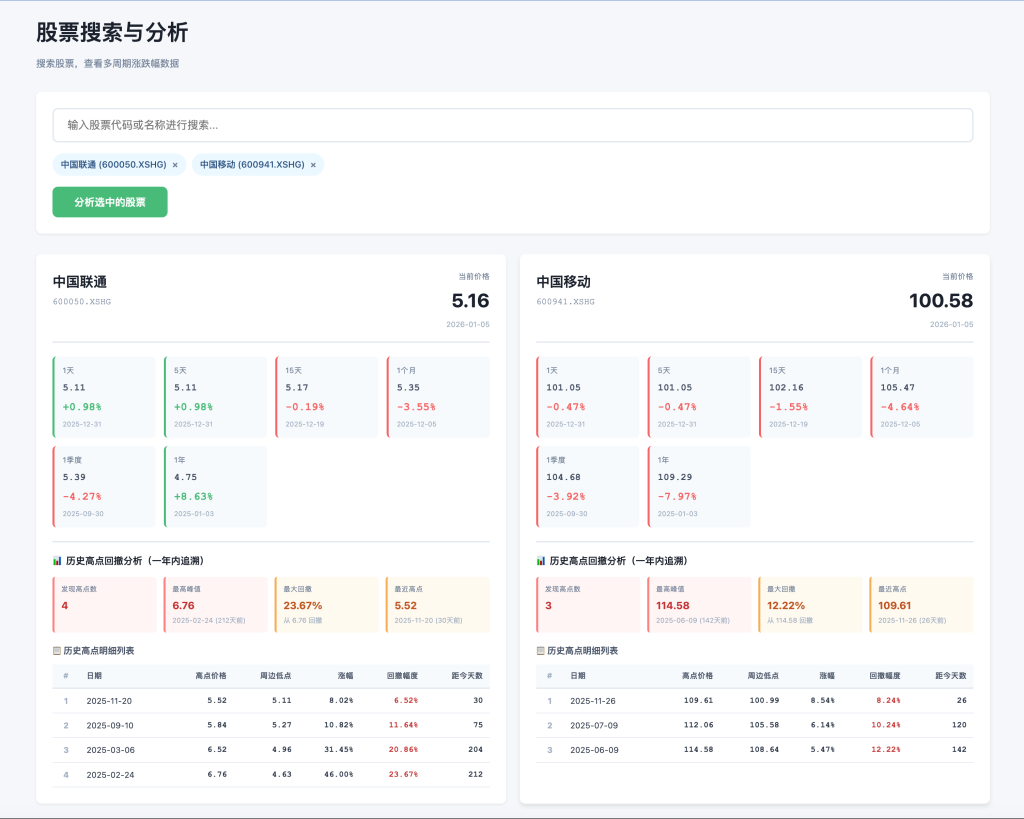Remove 中国移动 (600941.XSHG) tag

tap(313, 165)
